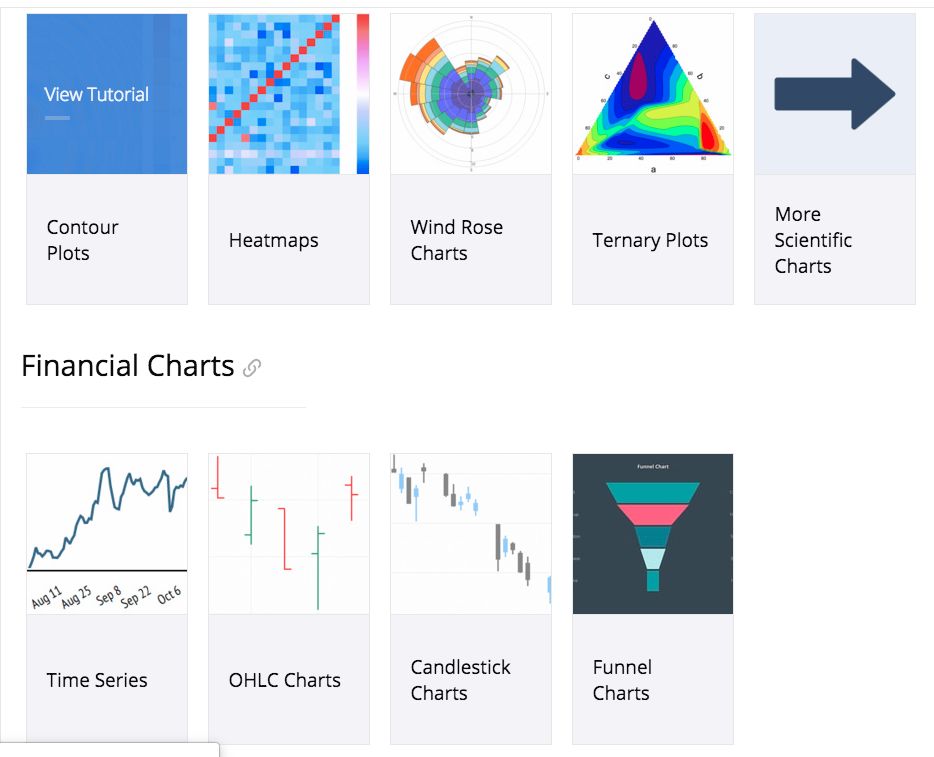
Task: Open the OHLC chart preview image
Action: coord(289,534)
